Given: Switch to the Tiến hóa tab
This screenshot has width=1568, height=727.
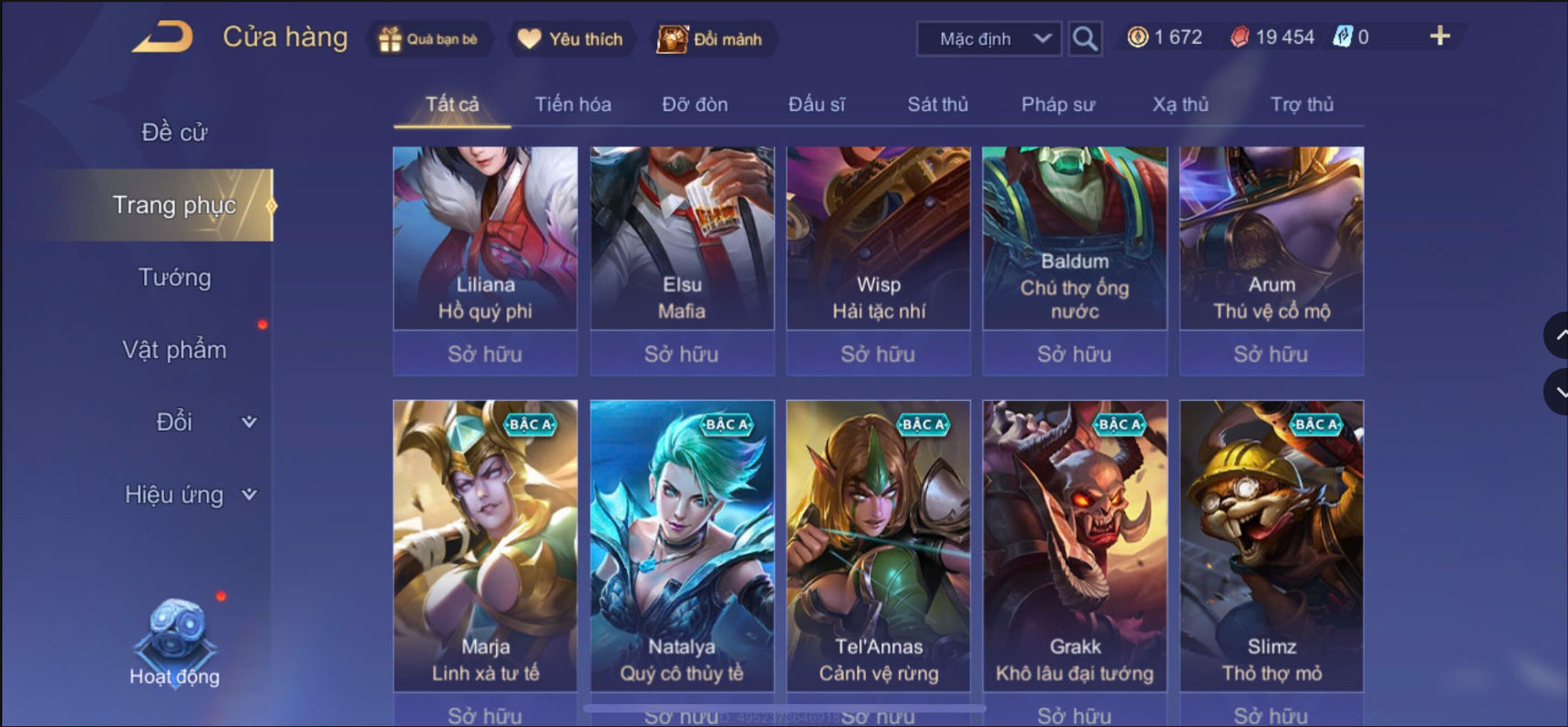Looking at the screenshot, I should [573, 104].
